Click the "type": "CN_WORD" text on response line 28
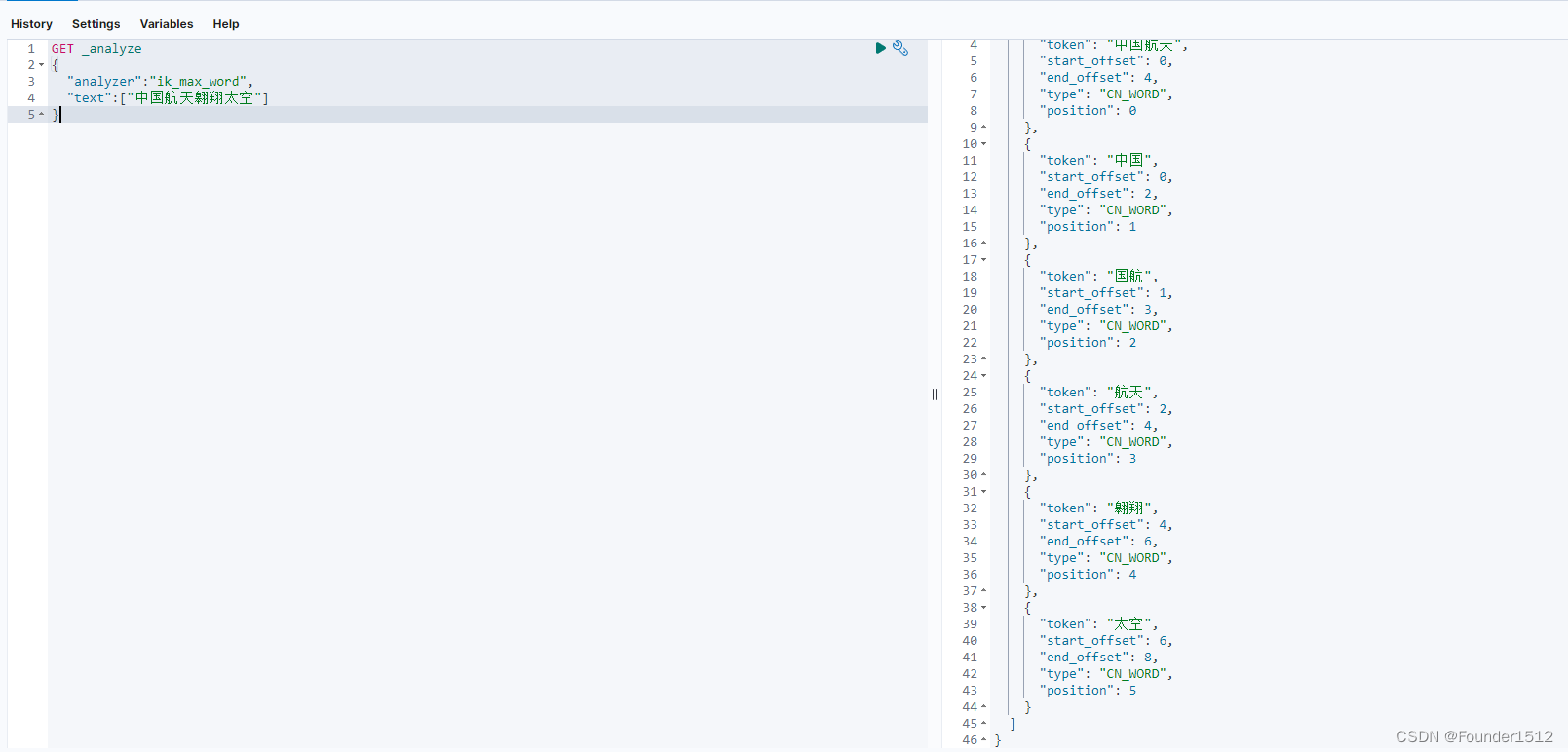This screenshot has width=1568, height=752. click(x=1106, y=442)
